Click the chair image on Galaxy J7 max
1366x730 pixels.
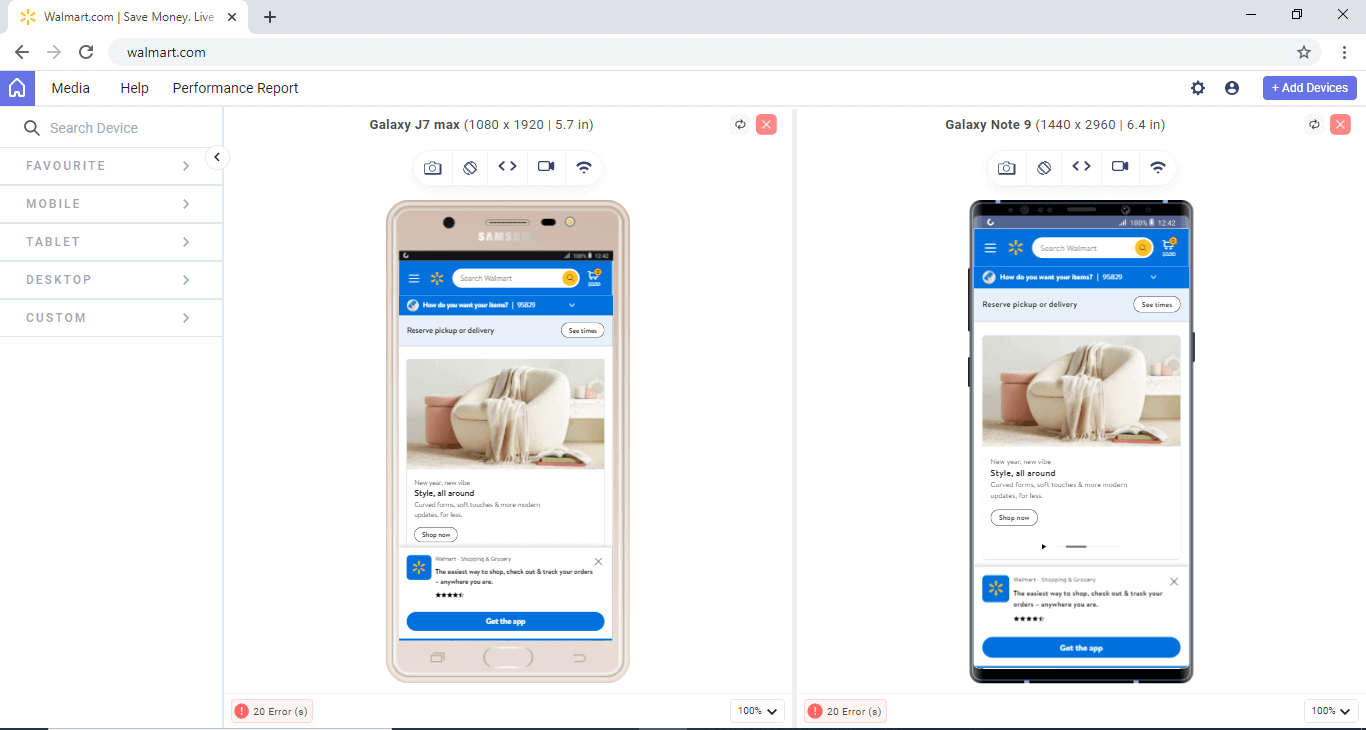click(506, 414)
